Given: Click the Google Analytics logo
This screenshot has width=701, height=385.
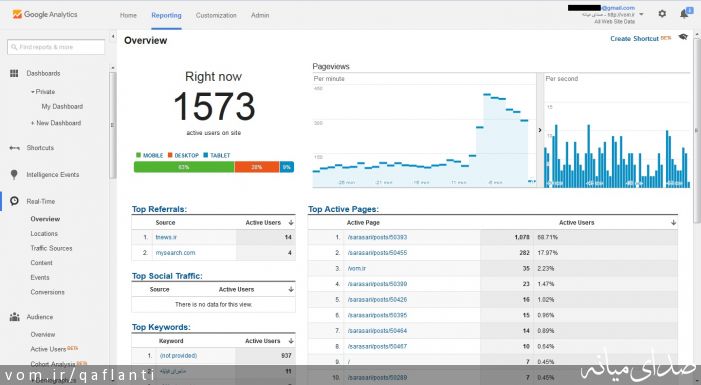Looking at the screenshot, I should point(45,15).
